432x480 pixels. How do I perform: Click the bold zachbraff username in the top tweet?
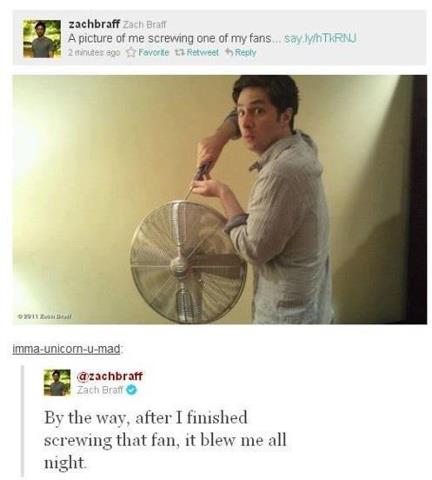(x=94, y=24)
